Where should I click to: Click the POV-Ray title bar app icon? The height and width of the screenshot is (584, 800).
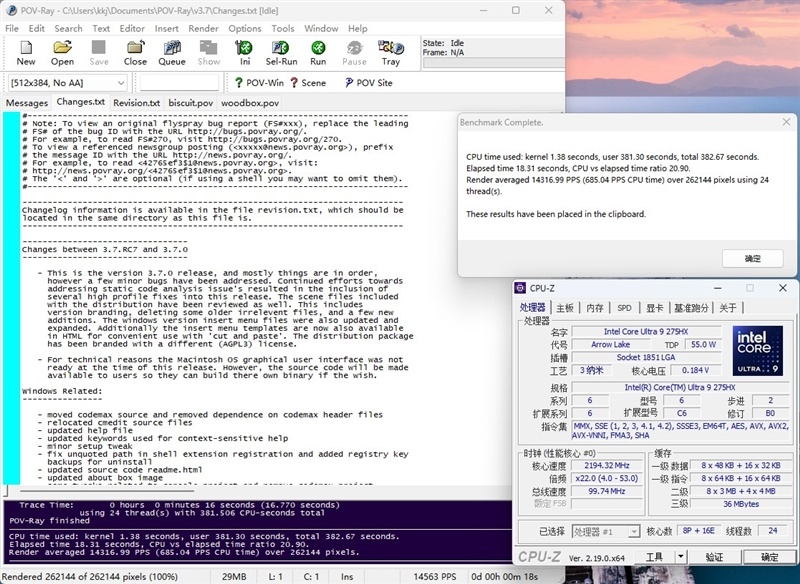pos(12,10)
